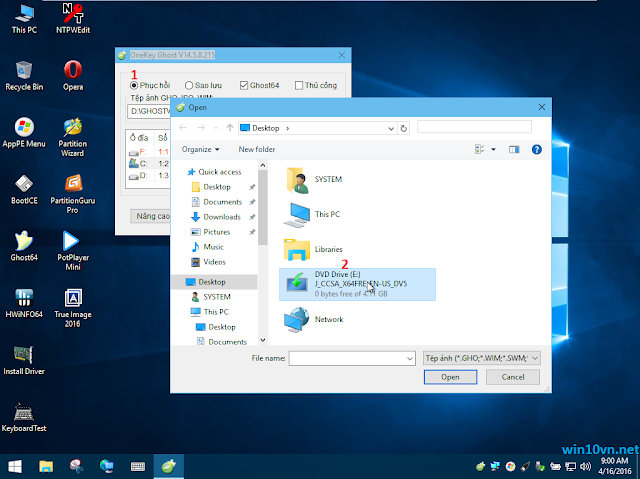Launch the KeyboardTest desktop shortcut
Screen dimensions: 640x479
click(24, 417)
